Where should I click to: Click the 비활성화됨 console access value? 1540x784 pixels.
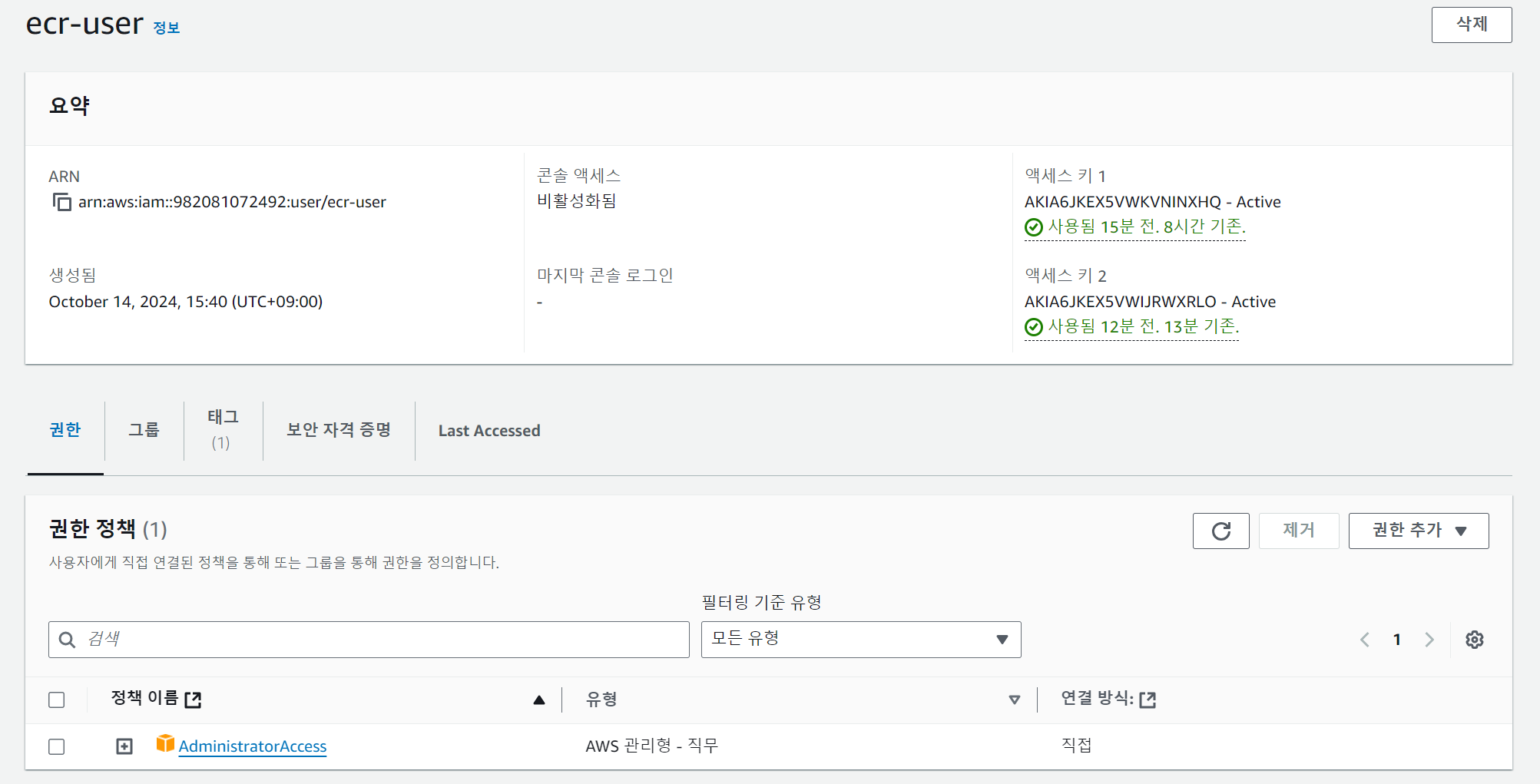tap(577, 201)
